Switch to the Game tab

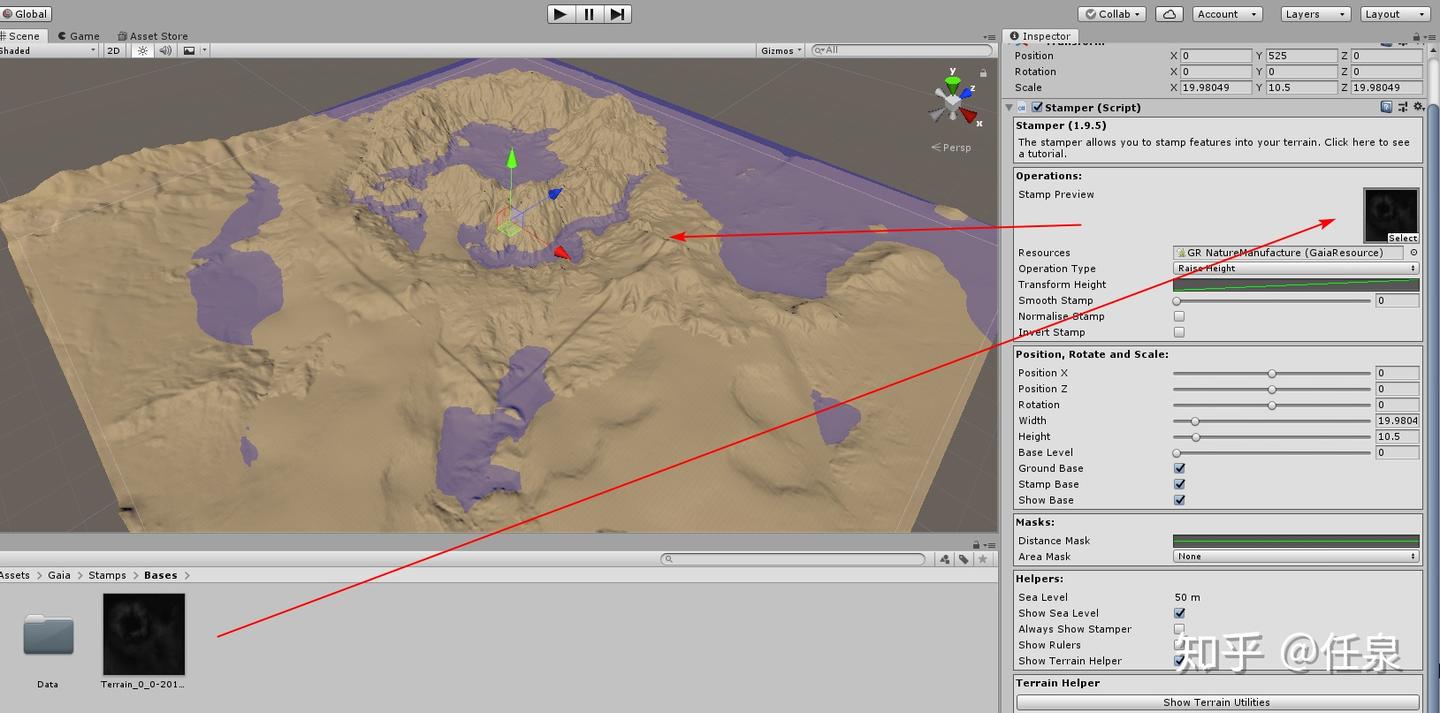click(78, 36)
